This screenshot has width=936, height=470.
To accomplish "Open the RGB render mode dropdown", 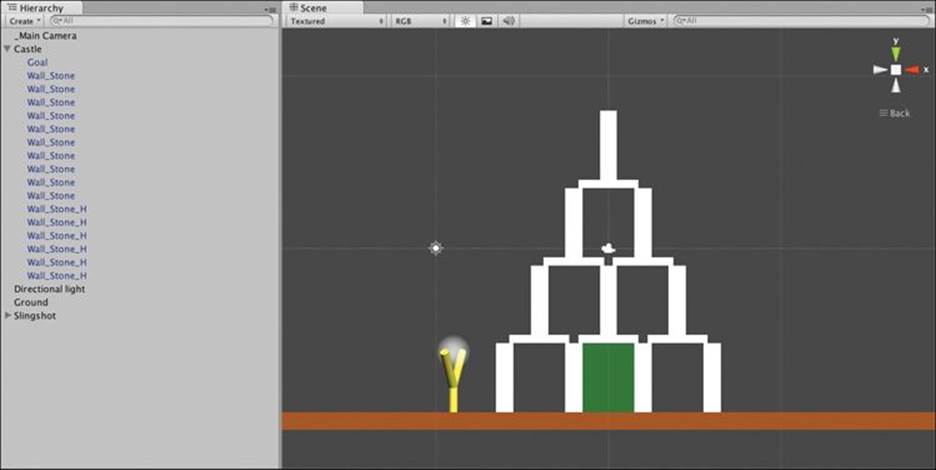I will click(x=420, y=21).
